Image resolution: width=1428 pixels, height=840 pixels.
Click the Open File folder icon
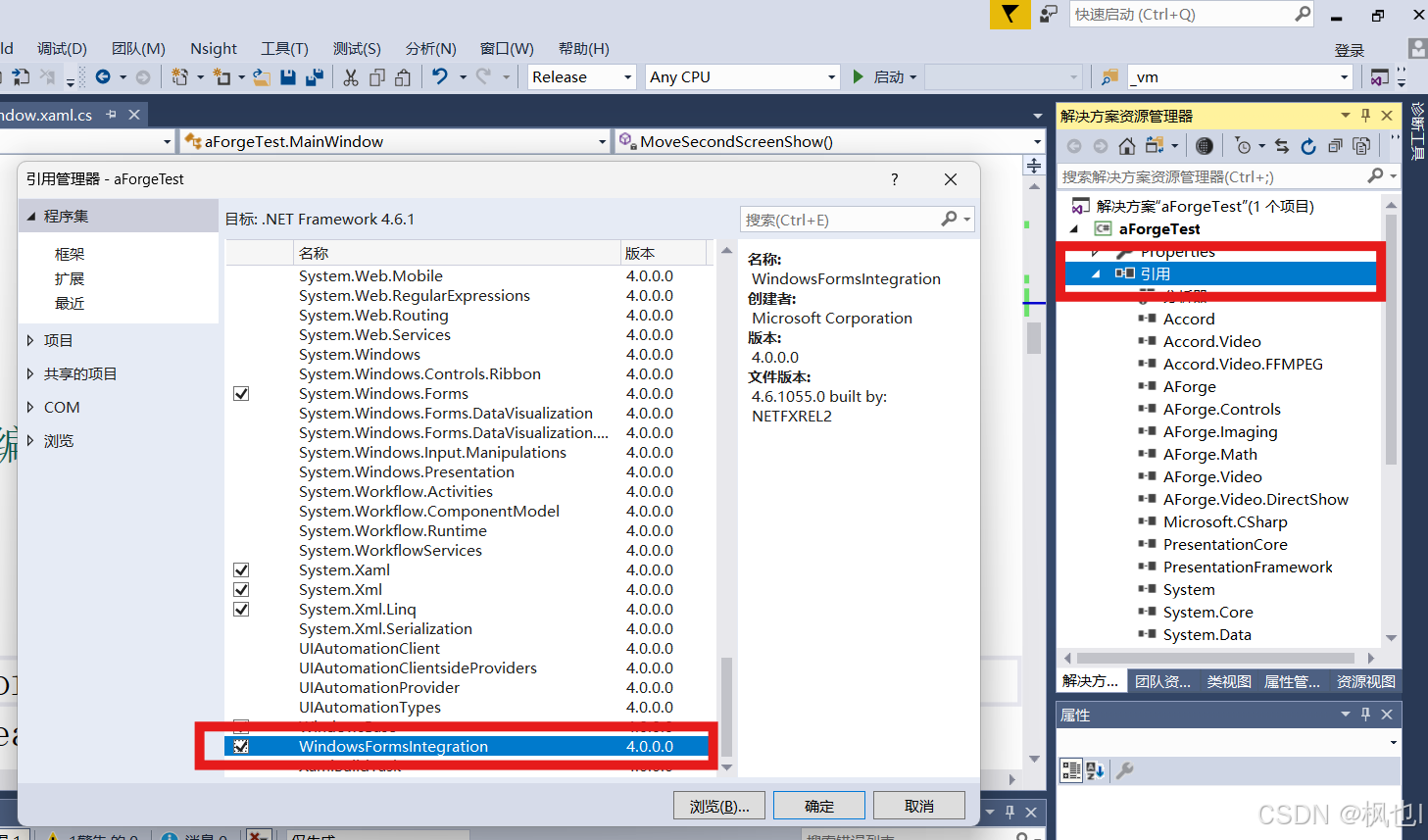click(262, 76)
